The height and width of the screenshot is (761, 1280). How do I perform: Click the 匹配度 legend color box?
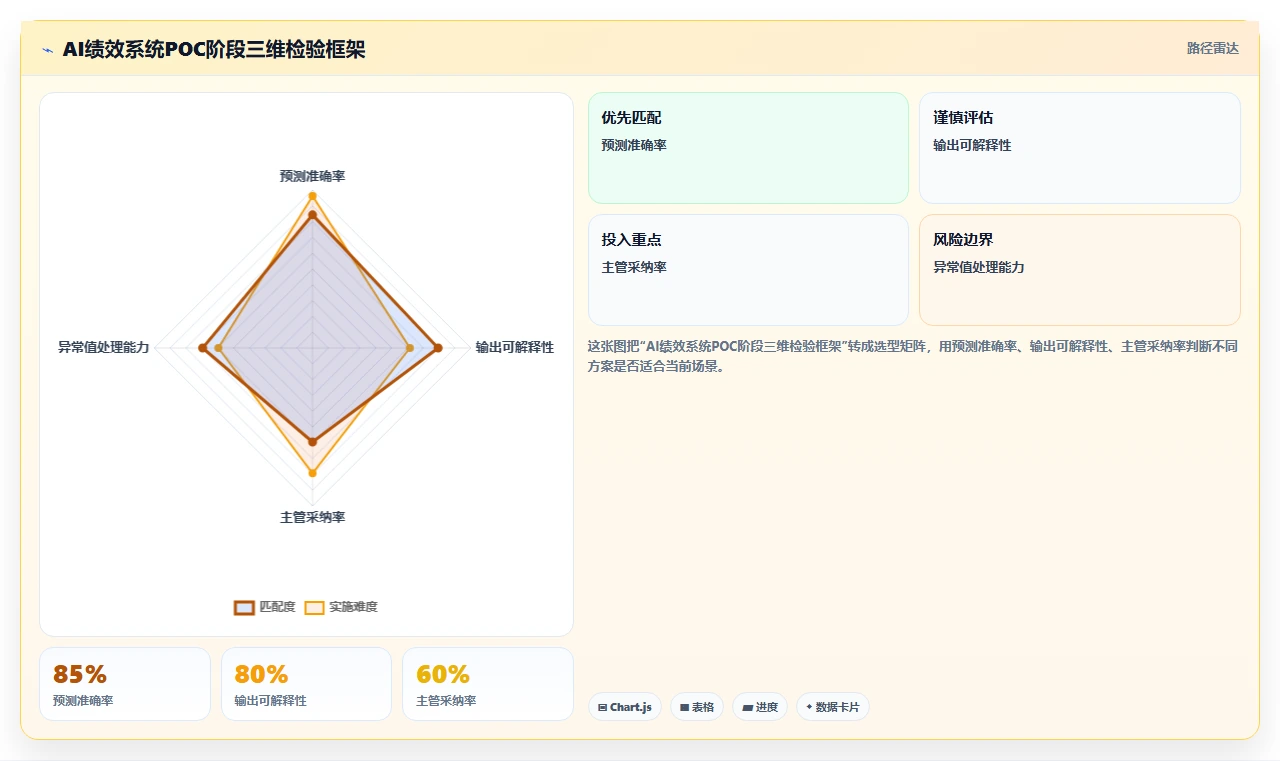(x=244, y=607)
